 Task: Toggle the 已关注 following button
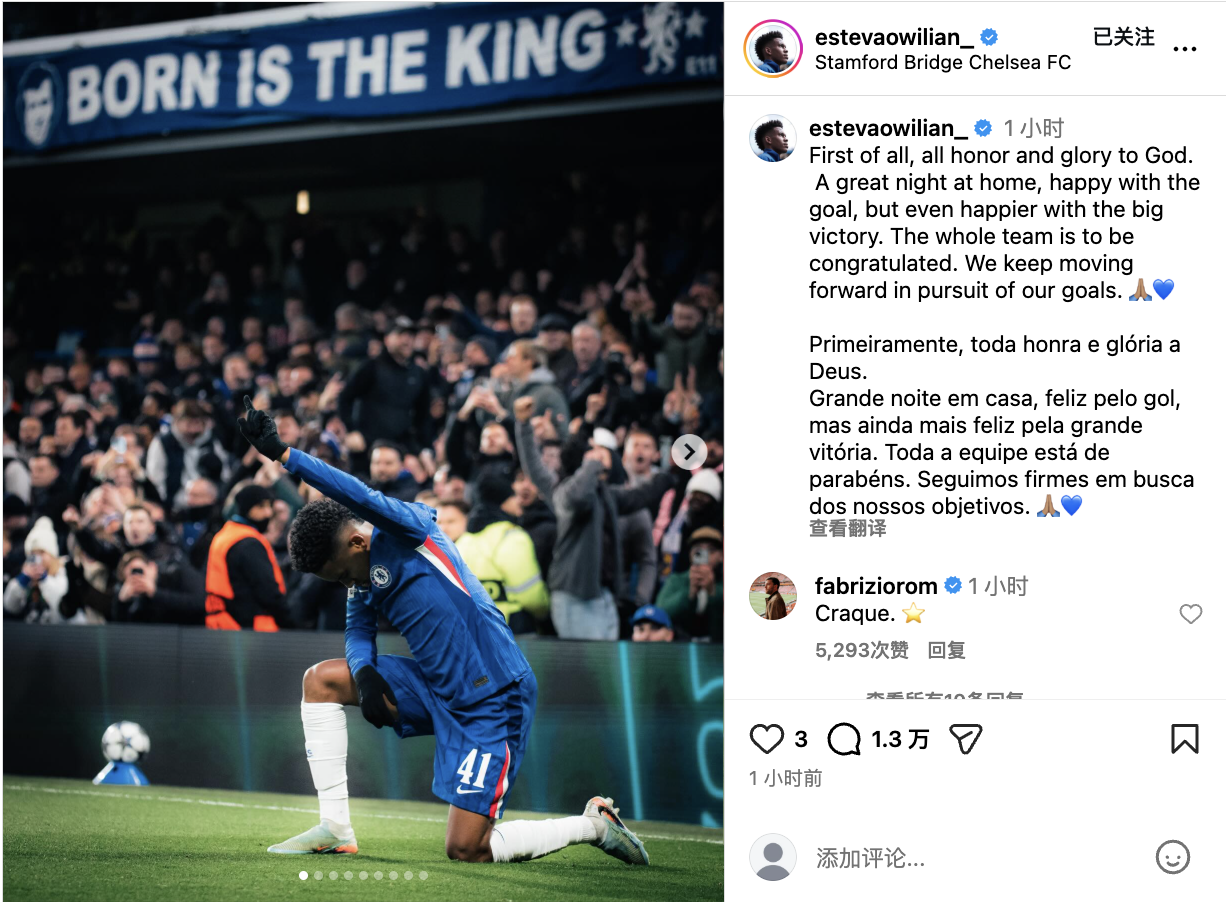(1124, 37)
